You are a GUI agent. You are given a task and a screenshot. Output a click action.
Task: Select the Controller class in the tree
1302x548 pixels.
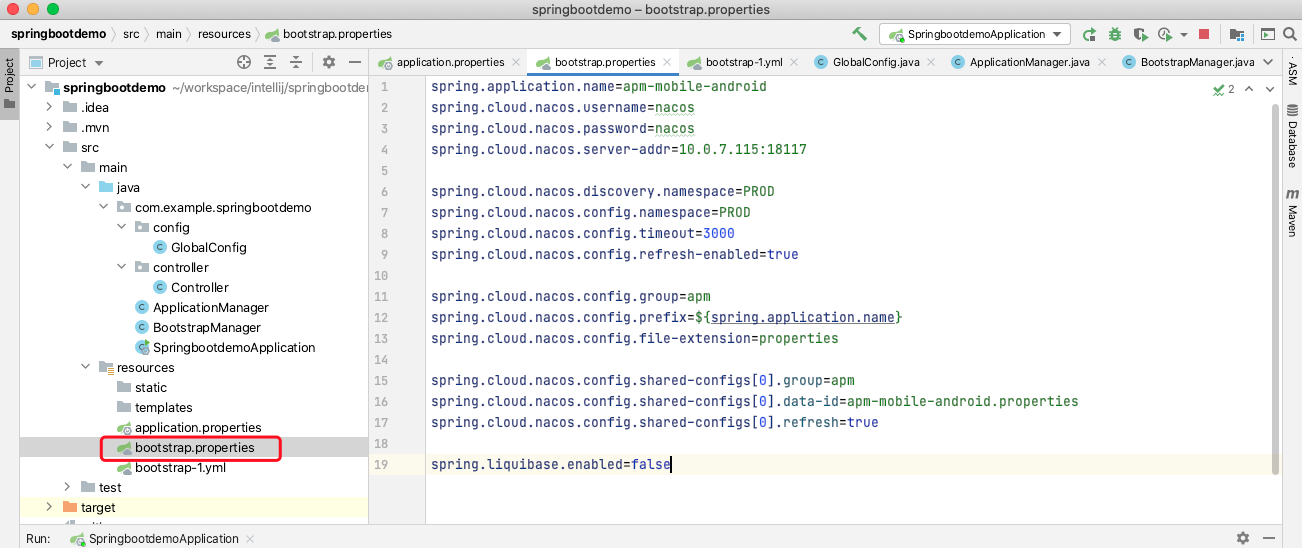click(x=191, y=287)
